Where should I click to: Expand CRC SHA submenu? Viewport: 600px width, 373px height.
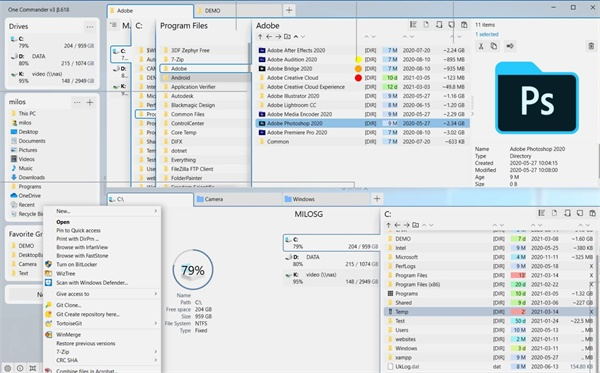pyautogui.click(x=156, y=360)
